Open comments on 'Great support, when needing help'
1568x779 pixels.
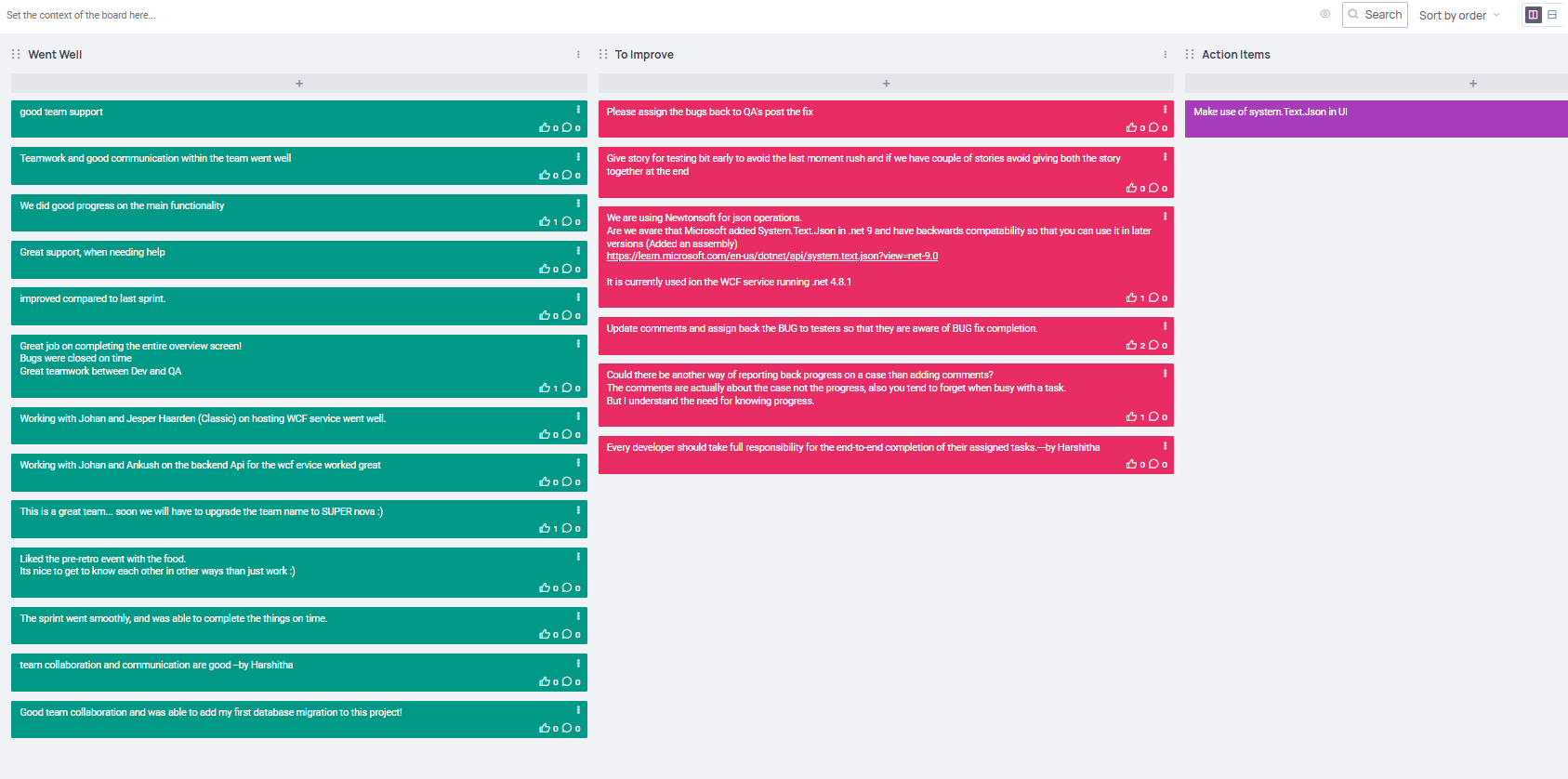[567, 269]
